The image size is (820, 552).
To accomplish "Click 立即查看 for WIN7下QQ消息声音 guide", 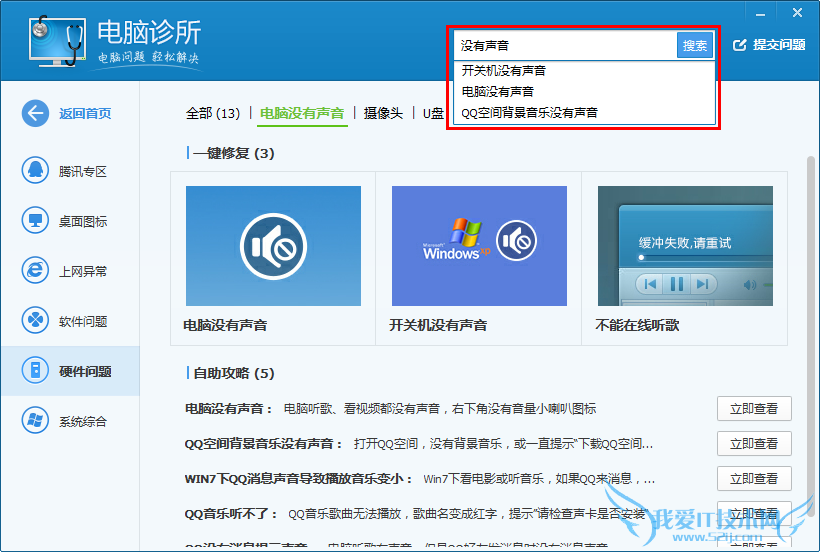I will (754, 478).
